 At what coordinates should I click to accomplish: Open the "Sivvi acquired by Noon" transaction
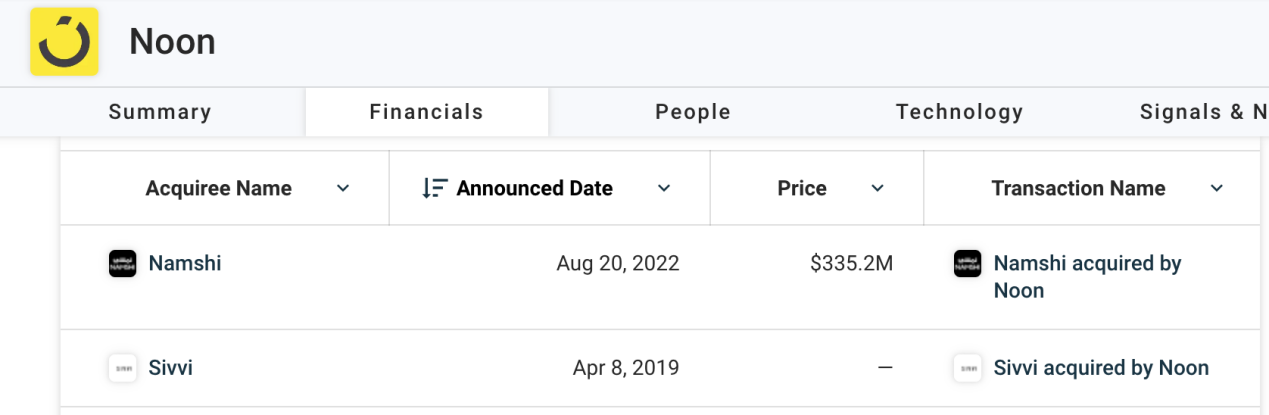pyautogui.click(x=1101, y=368)
